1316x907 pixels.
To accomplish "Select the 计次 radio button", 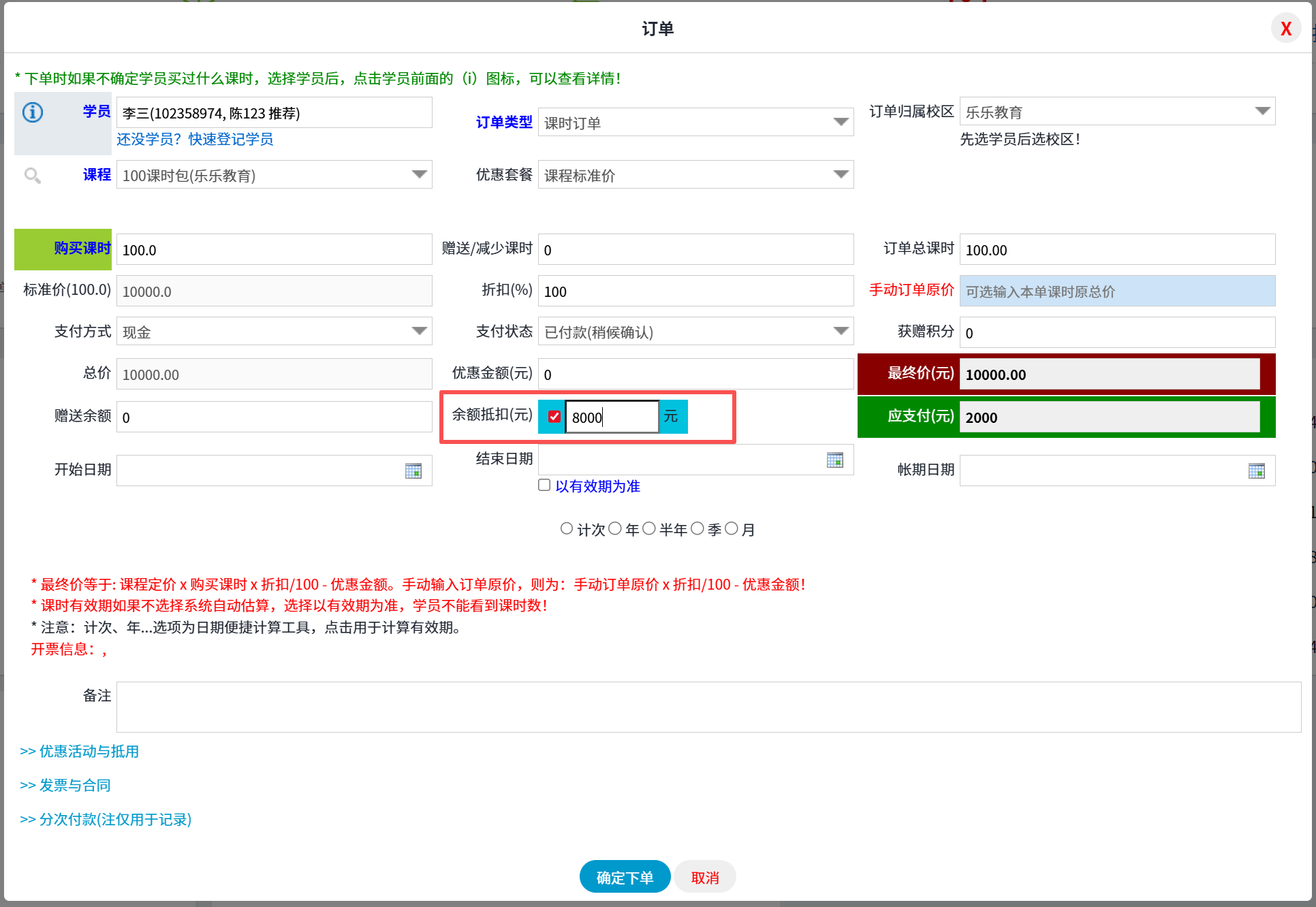I will [566, 528].
